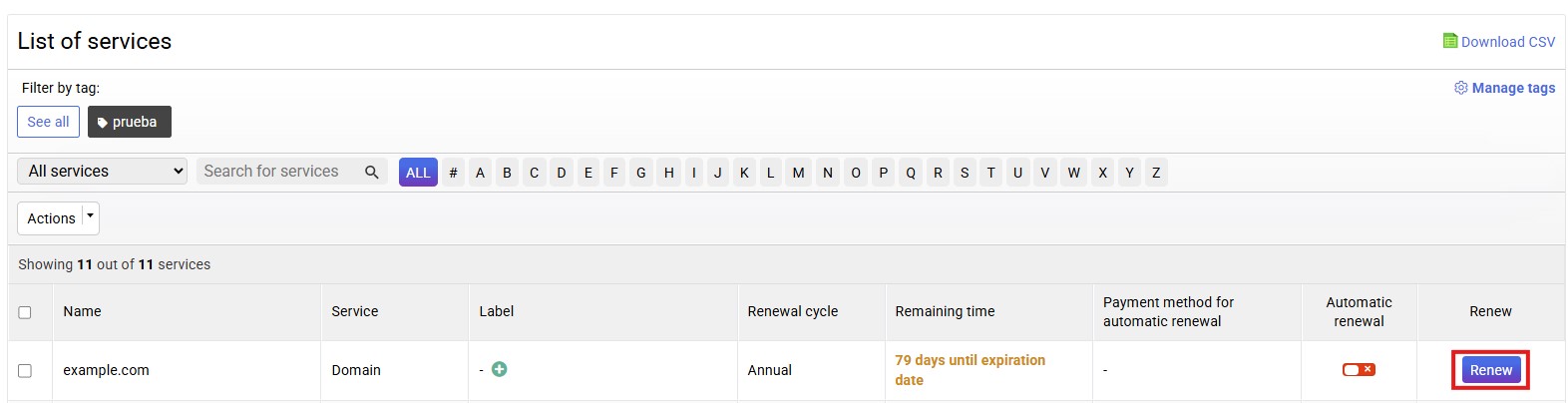Viewport: 1568px width, 403px height.
Task: Click the Search for services field
Action: click(x=277, y=172)
